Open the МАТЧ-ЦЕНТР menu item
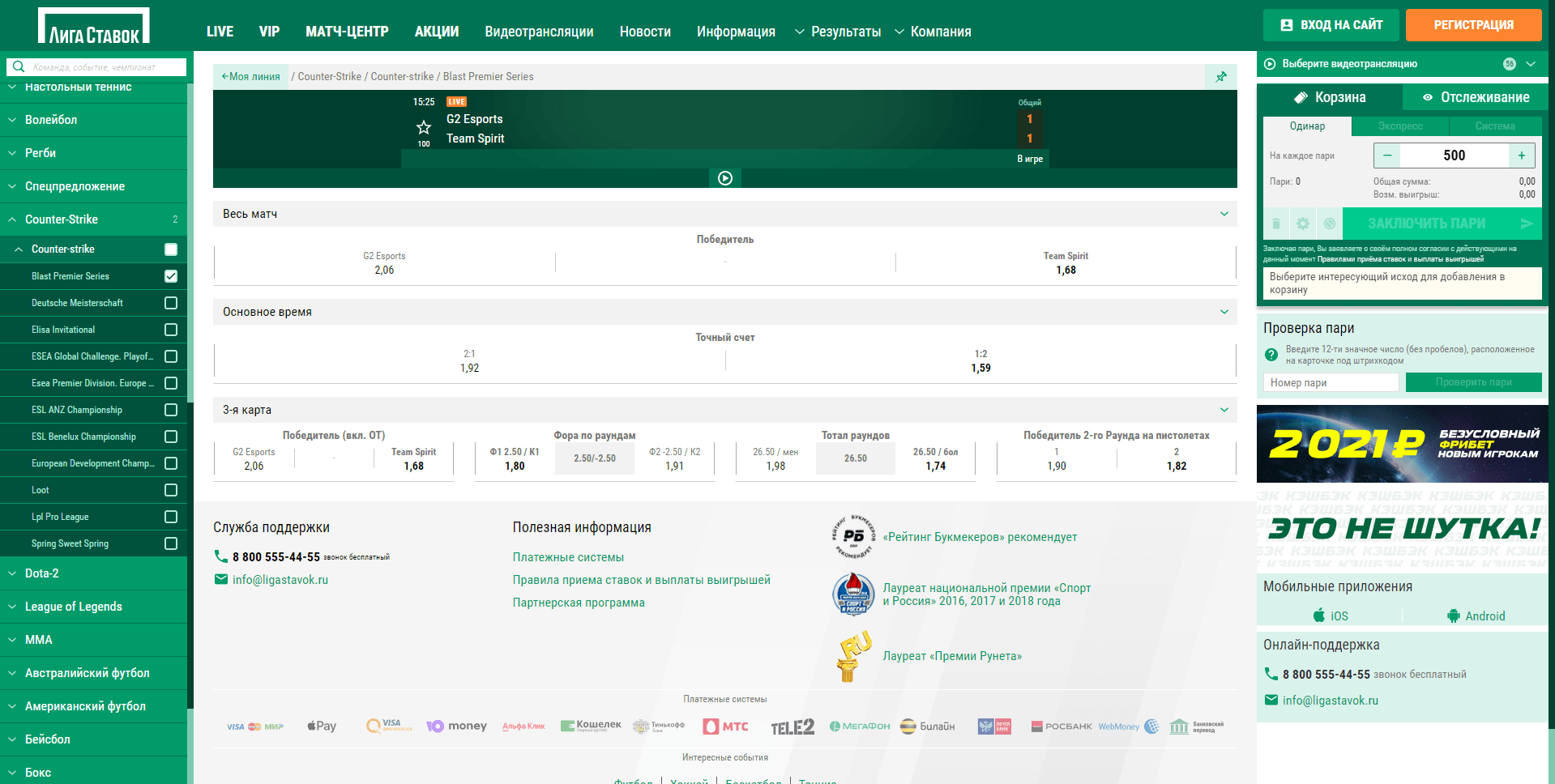 [347, 32]
